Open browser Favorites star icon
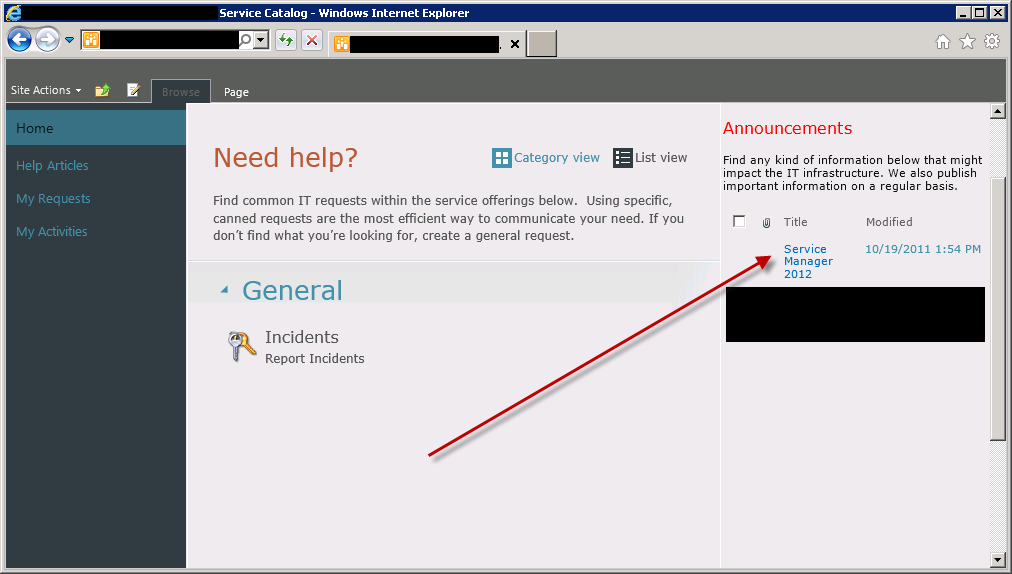Screen dimensions: 1012x574 [x=967, y=41]
